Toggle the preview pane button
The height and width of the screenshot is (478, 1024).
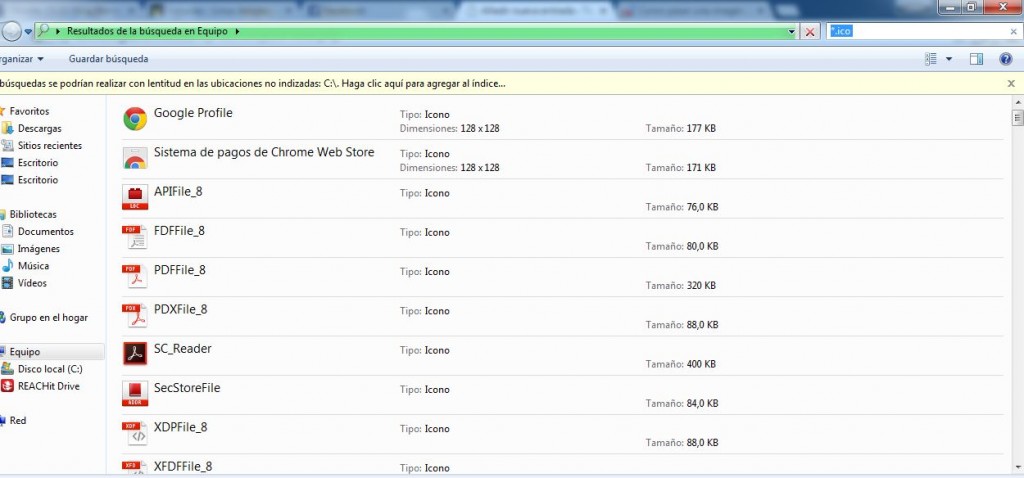point(977,59)
